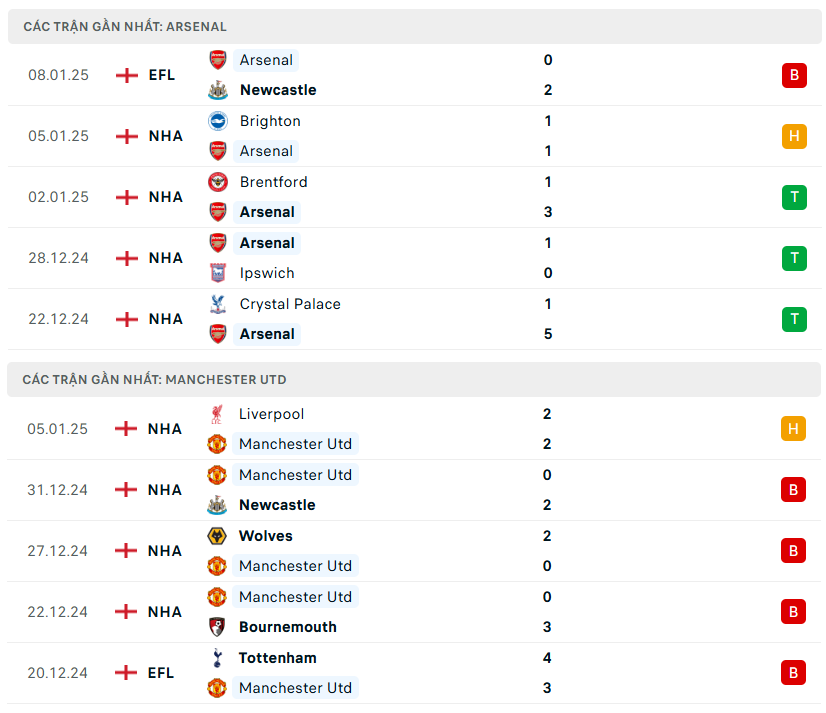Screen dimensions: 826x713
Task: Click the Newcastle crest in the 08.01.25 match
Action: point(217,90)
